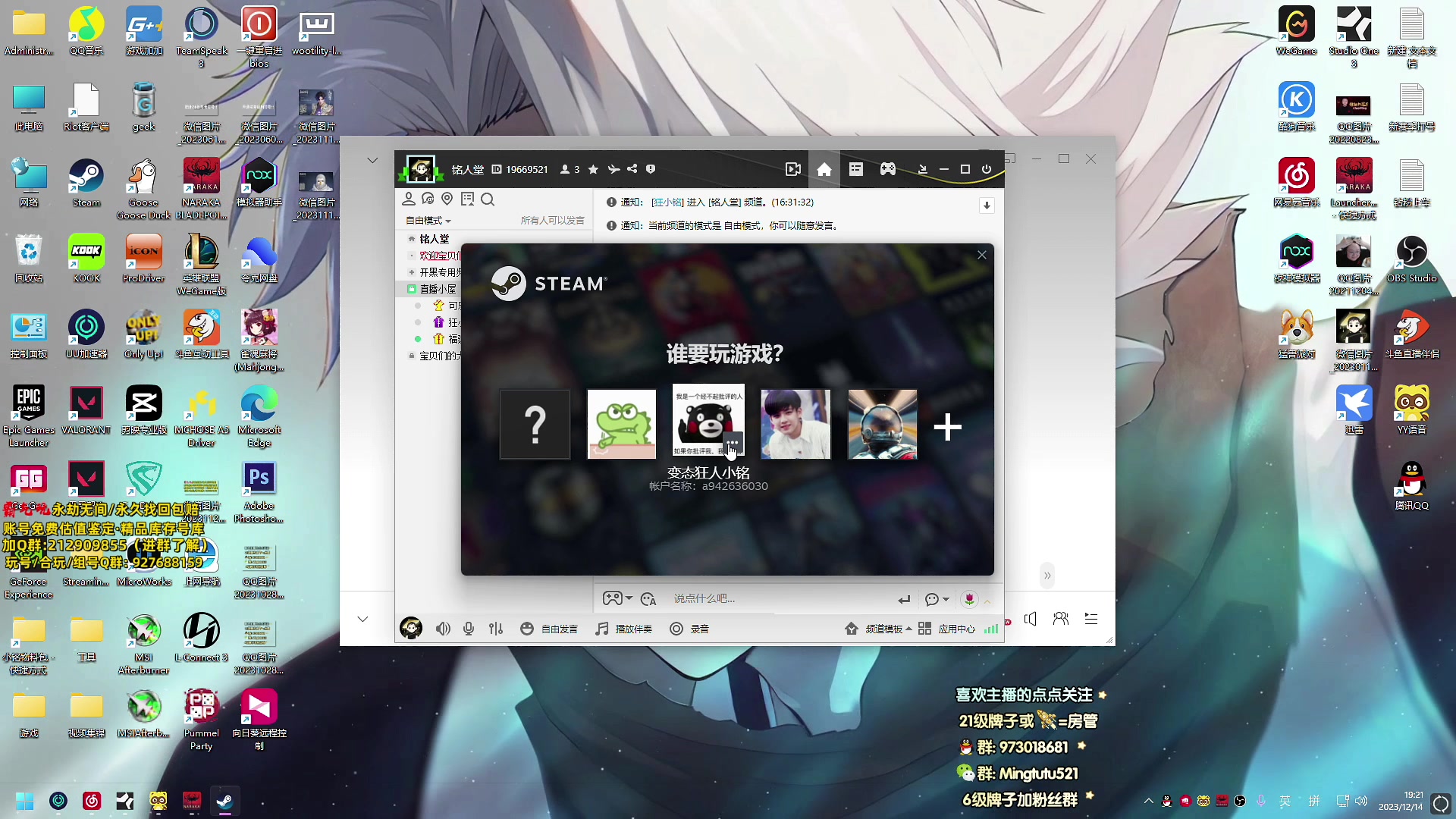Add a new Steam account with plus
This screenshot has height=819, width=1456.
(x=947, y=427)
